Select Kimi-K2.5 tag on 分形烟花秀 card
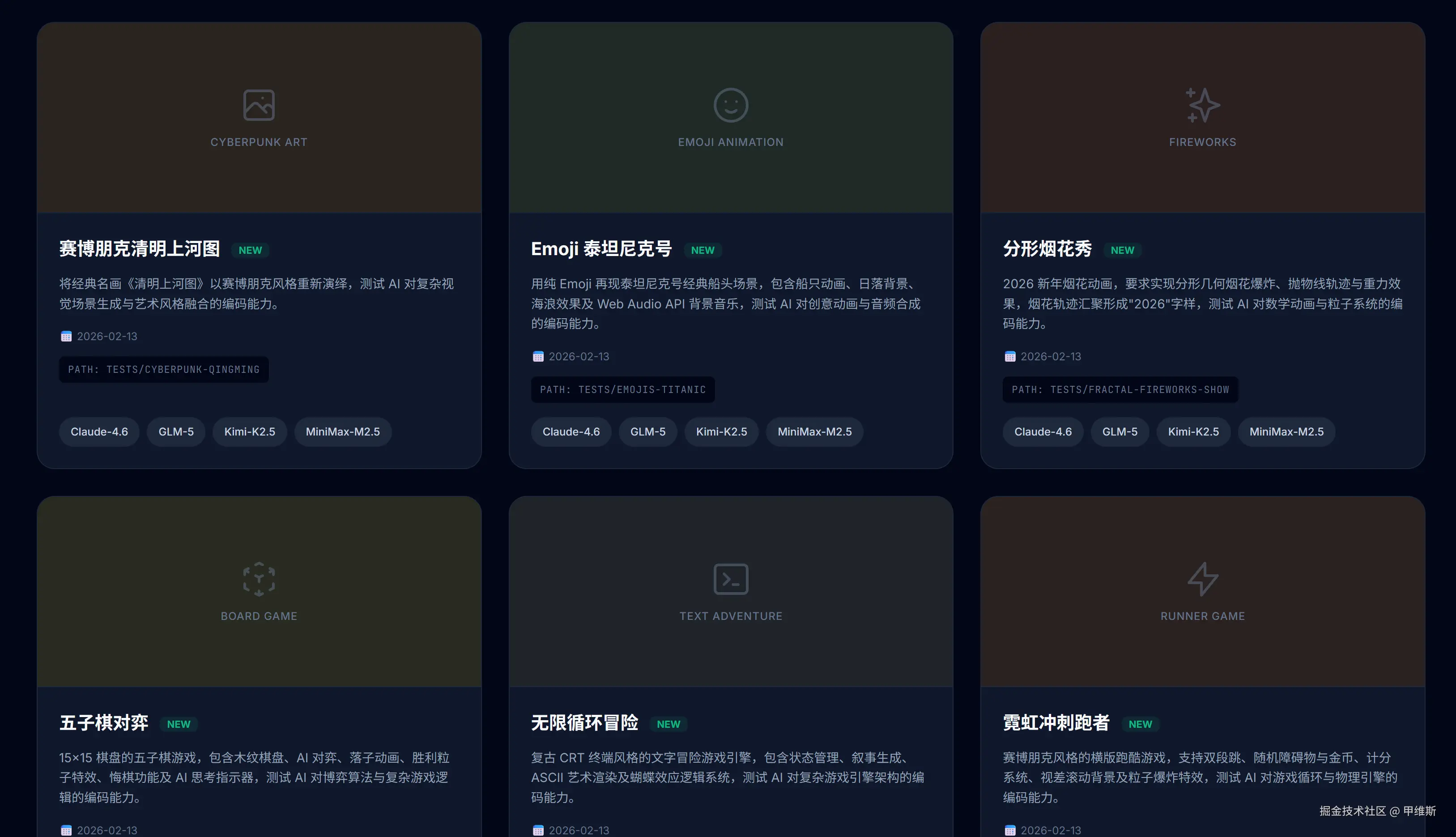The height and width of the screenshot is (837, 1456). pos(1193,432)
